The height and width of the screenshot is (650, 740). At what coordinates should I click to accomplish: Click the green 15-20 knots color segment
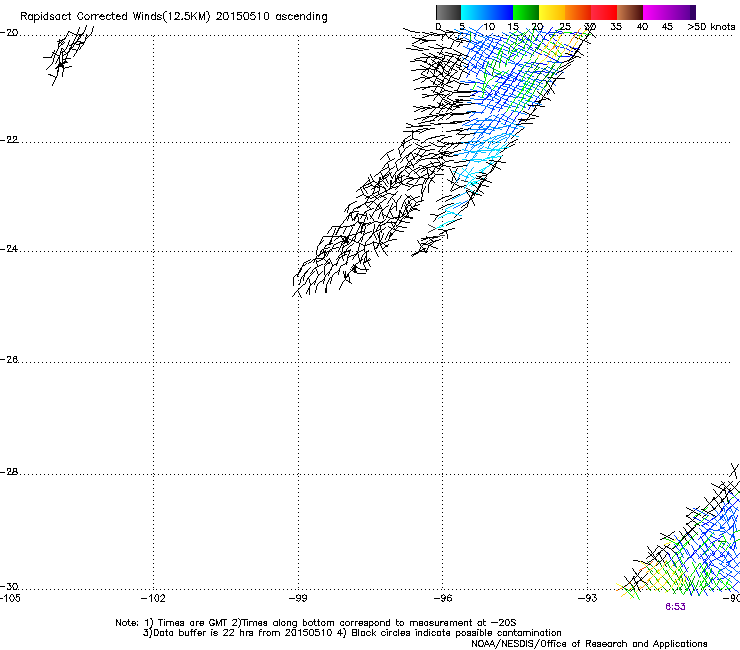click(526, 12)
